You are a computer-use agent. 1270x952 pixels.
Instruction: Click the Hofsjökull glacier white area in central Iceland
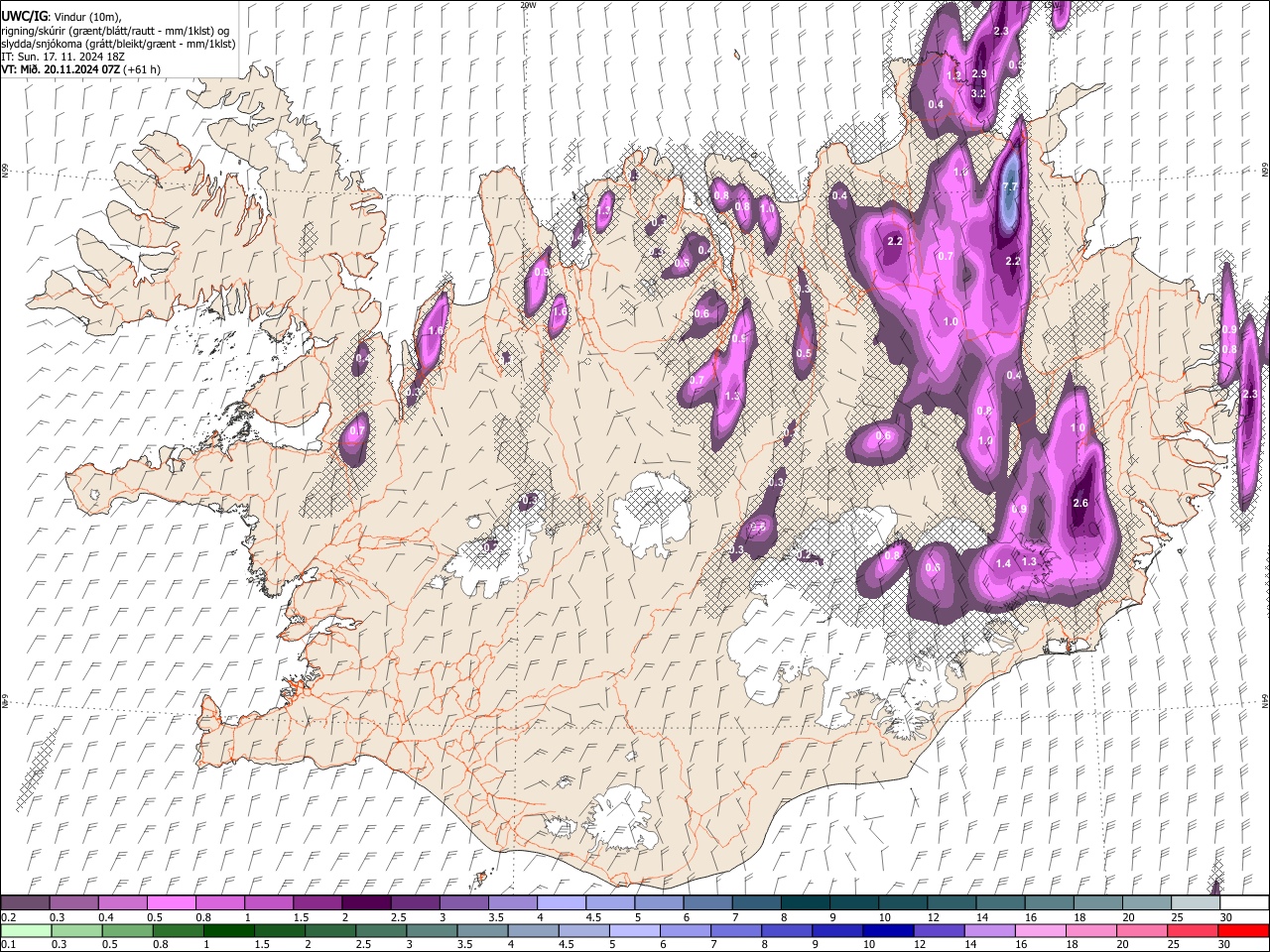click(652, 515)
